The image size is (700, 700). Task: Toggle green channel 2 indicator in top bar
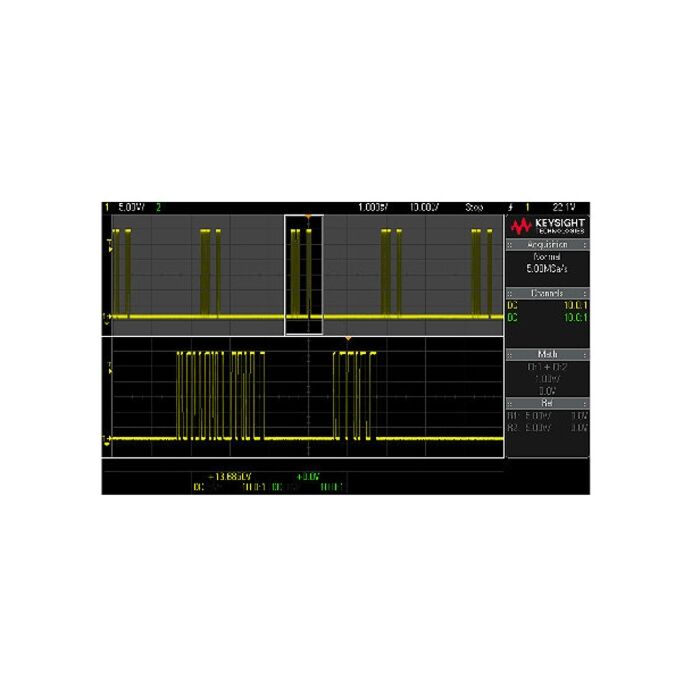pyautogui.click(x=157, y=207)
